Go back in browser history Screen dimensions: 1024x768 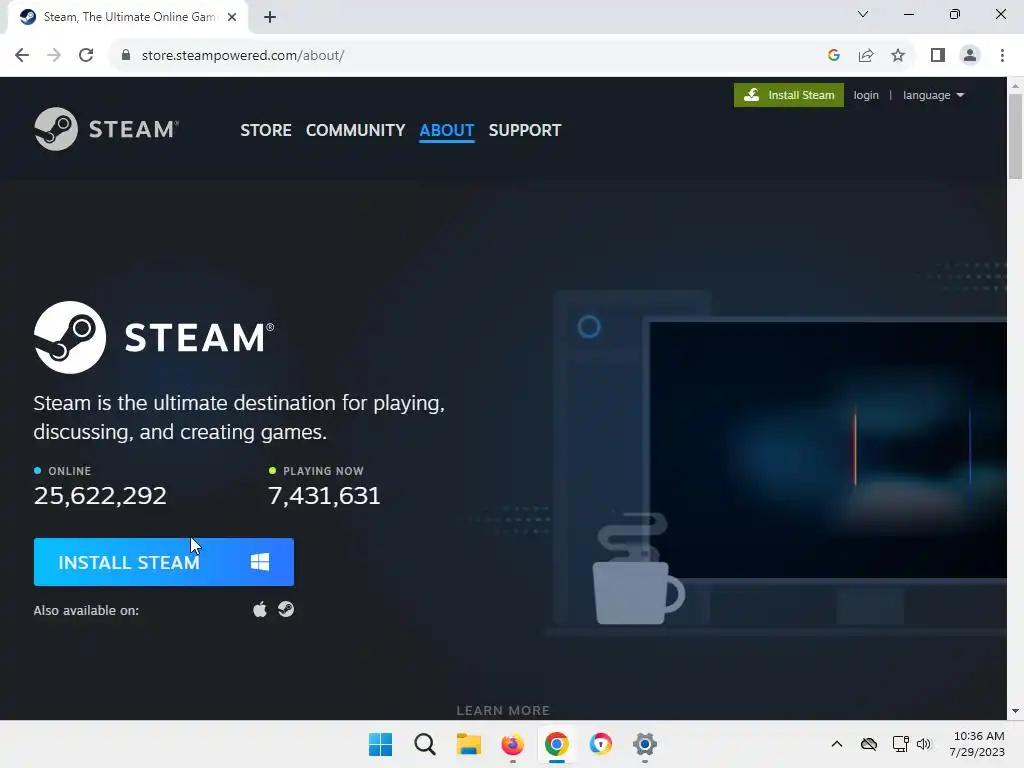click(22, 56)
